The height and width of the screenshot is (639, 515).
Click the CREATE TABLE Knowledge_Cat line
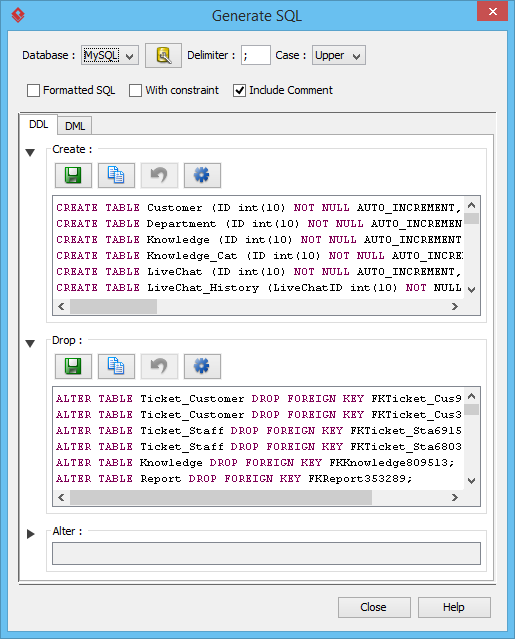259,256
